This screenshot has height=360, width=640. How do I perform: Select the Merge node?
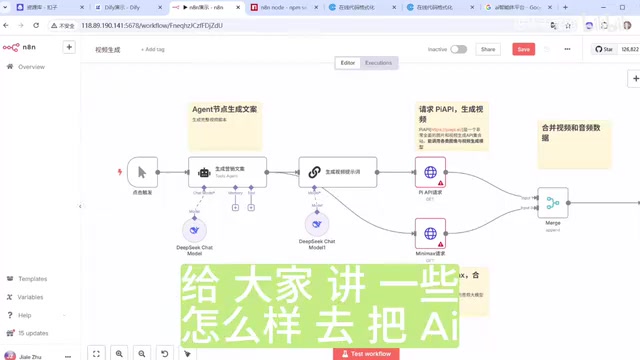(x=553, y=203)
